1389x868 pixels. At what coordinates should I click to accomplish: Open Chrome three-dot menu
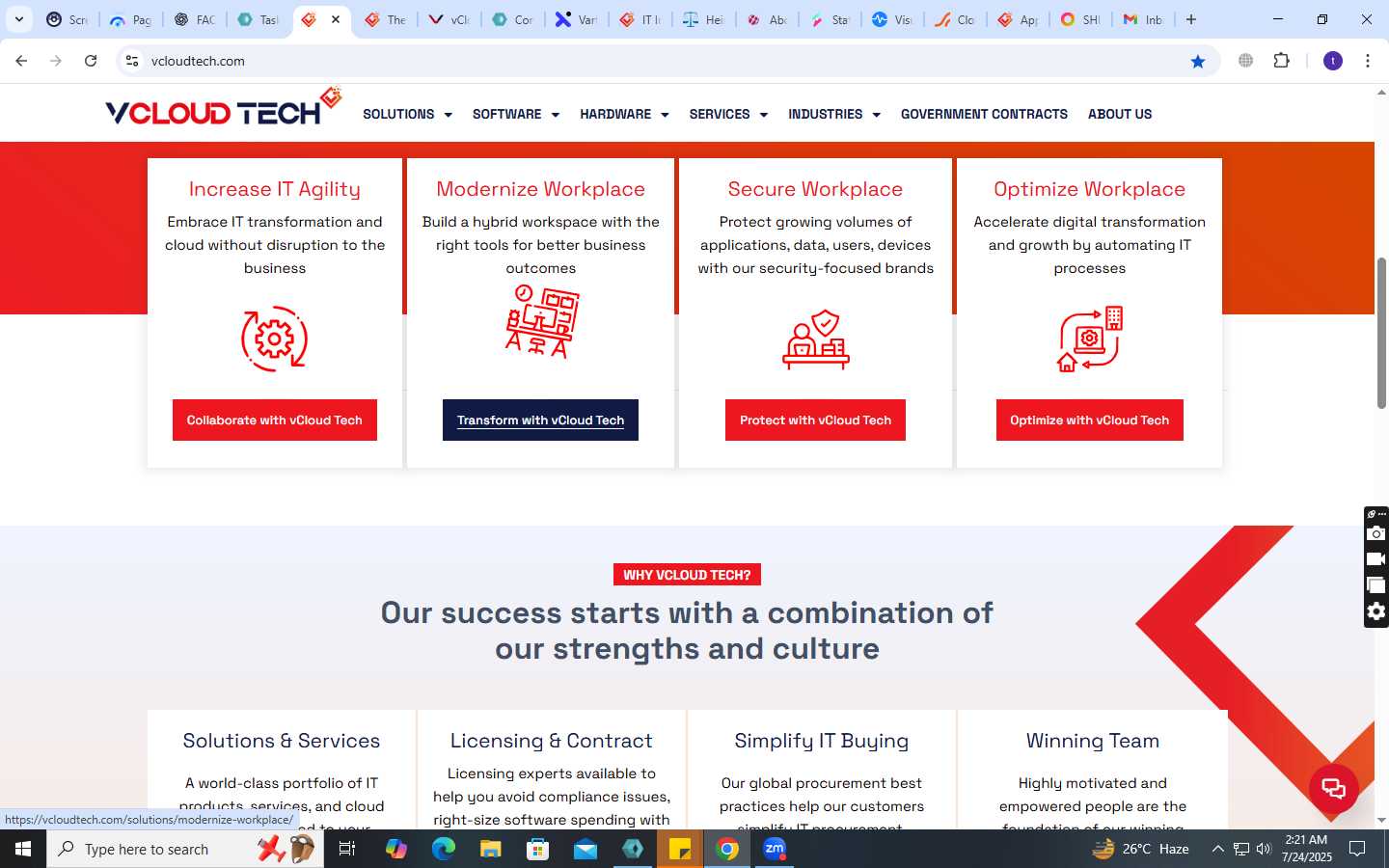pos(1368,61)
